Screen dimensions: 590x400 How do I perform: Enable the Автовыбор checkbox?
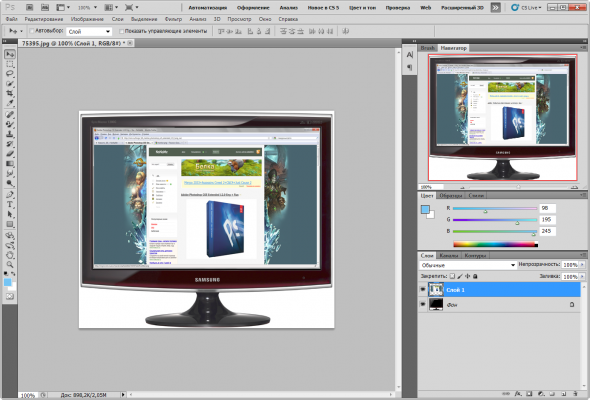pos(32,31)
